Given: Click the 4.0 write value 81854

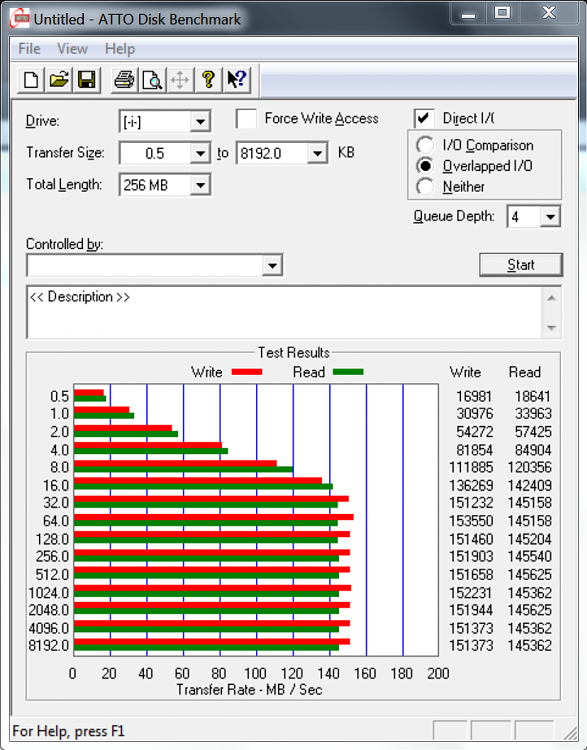Looking at the screenshot, I should (x=474, y=450).
